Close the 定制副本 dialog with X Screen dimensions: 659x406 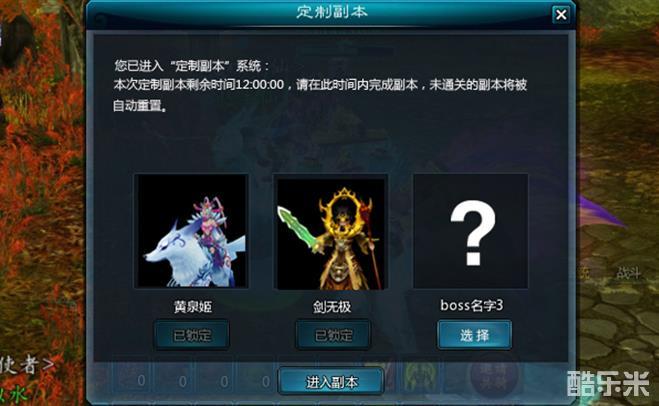561,15
